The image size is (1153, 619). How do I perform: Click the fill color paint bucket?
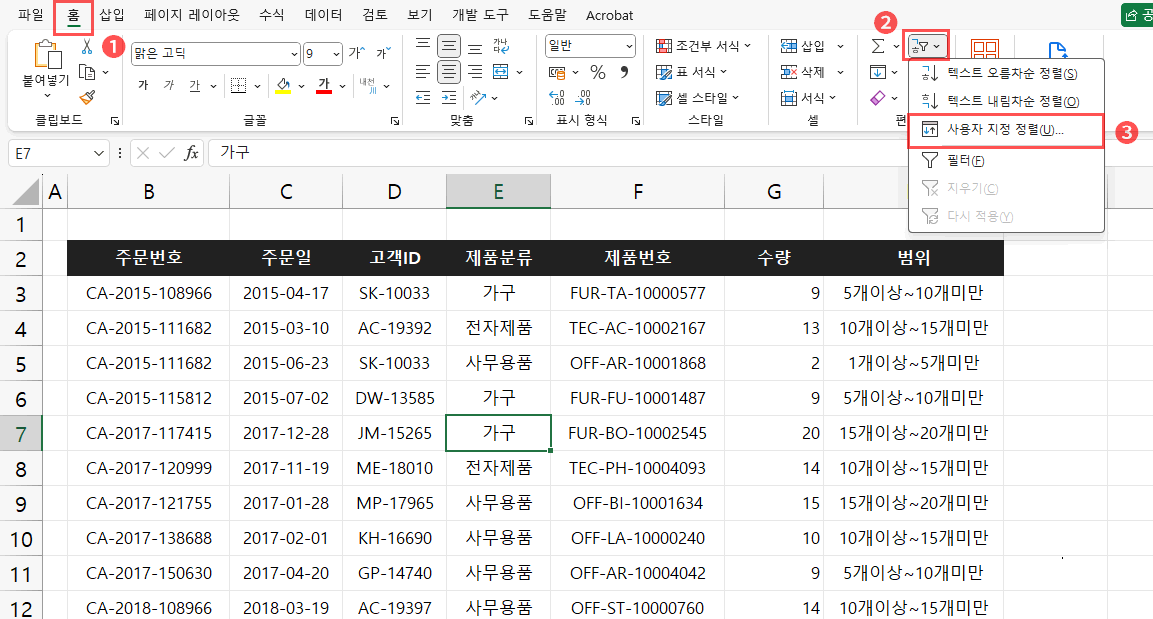point(283,86)
